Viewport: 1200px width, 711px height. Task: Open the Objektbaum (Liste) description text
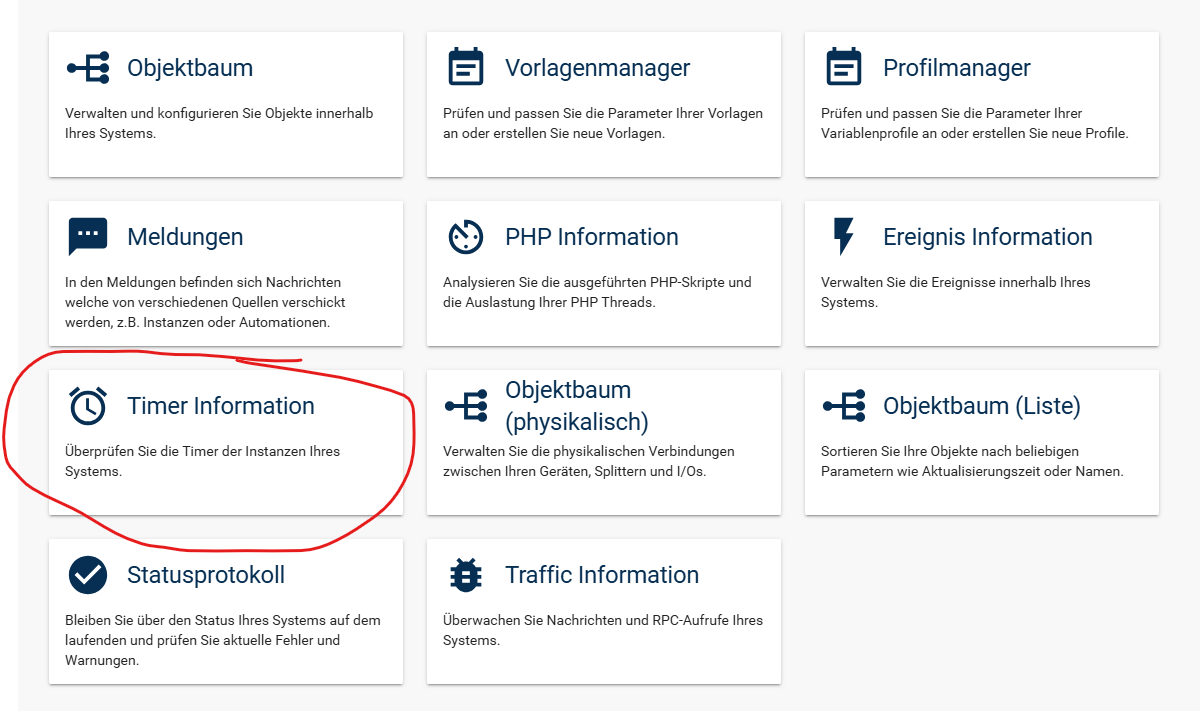pos(971,461)
